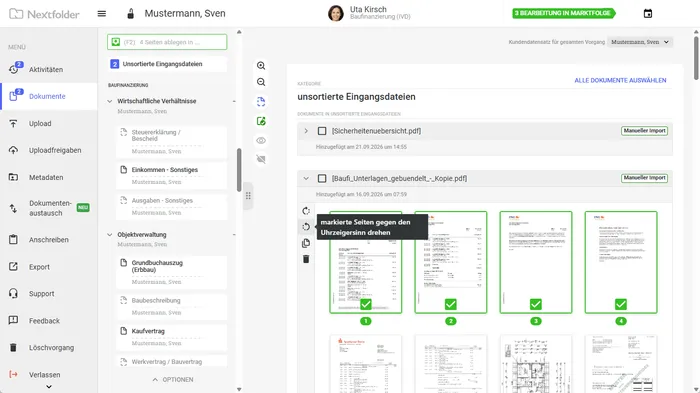Expand the Sicherheitenuebersicht.pdf row
The height and width of the screenshot is (393, 700).
pos(306,131)
